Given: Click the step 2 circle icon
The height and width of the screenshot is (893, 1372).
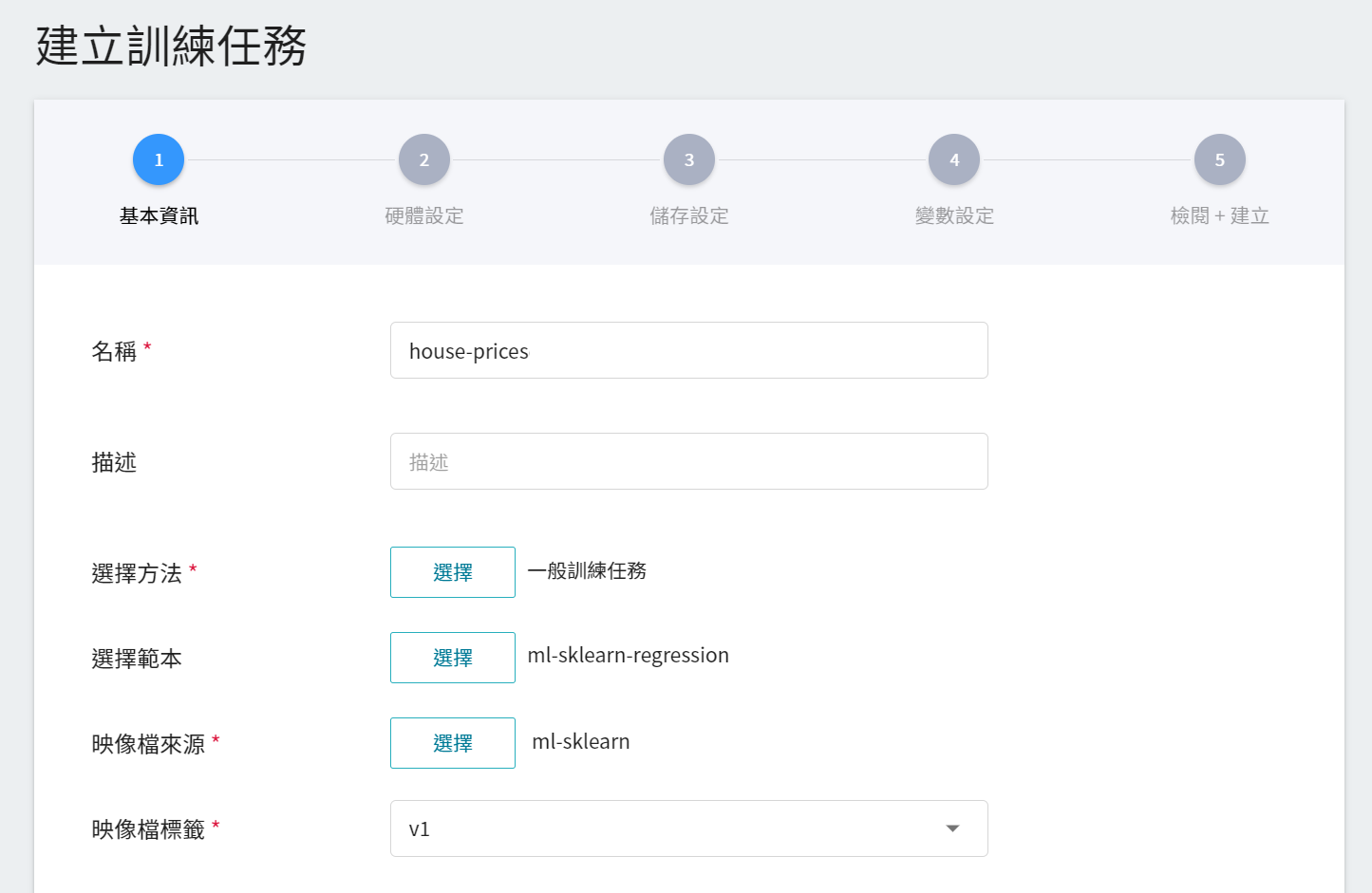Looking at the screenshot, I should tap(423, 159).
